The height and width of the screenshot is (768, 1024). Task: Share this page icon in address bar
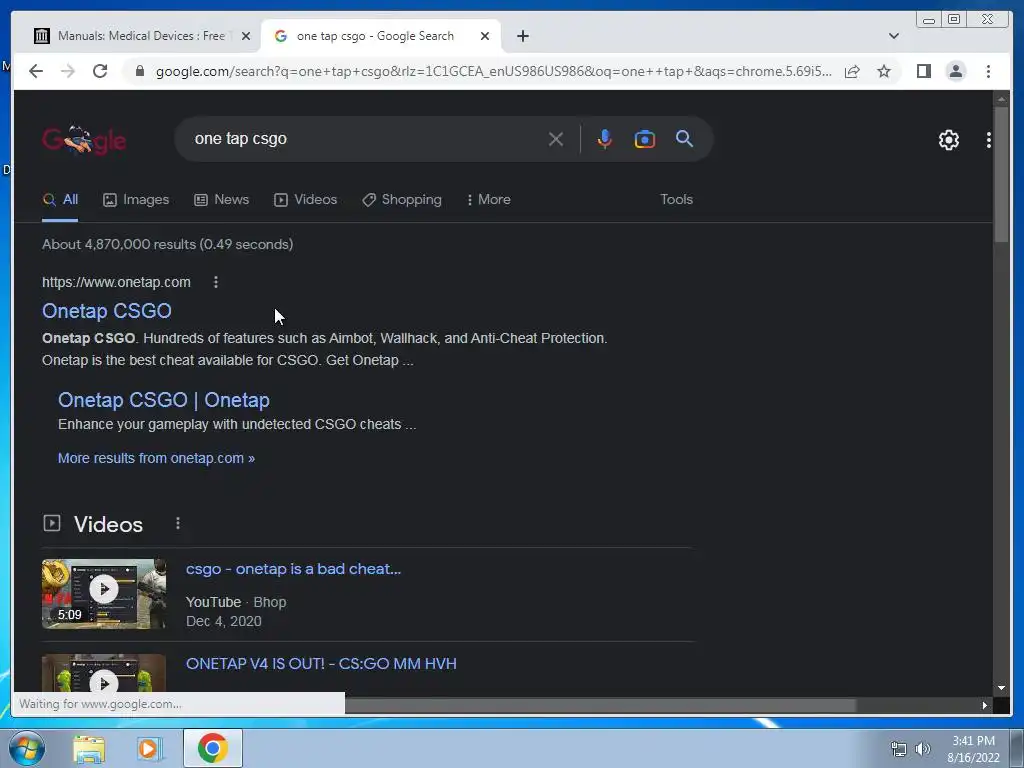pyautogui.click(x=852, y=71)
